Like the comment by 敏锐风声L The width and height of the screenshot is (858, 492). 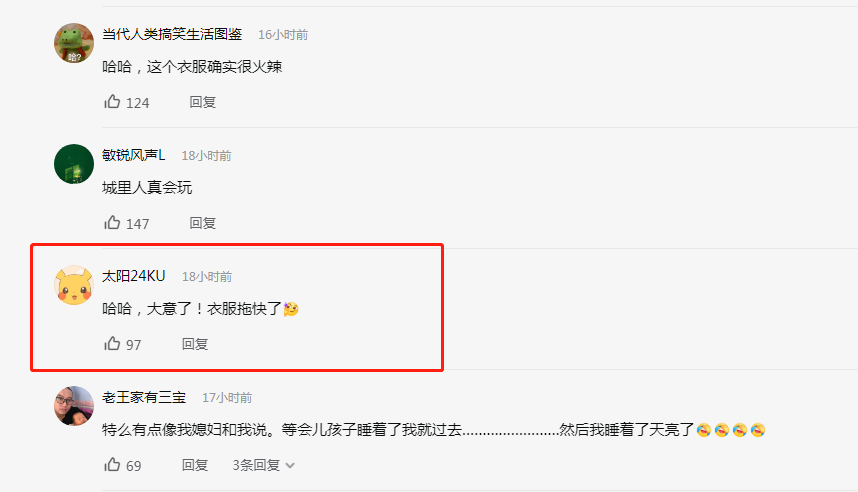112,223
